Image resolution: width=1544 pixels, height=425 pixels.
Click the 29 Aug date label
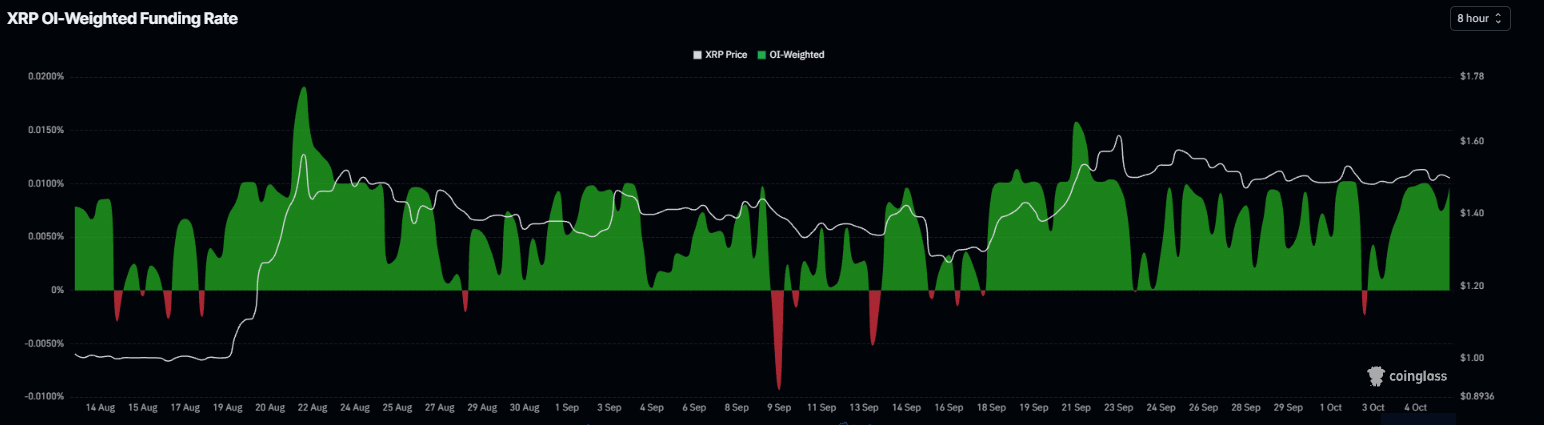482,408
